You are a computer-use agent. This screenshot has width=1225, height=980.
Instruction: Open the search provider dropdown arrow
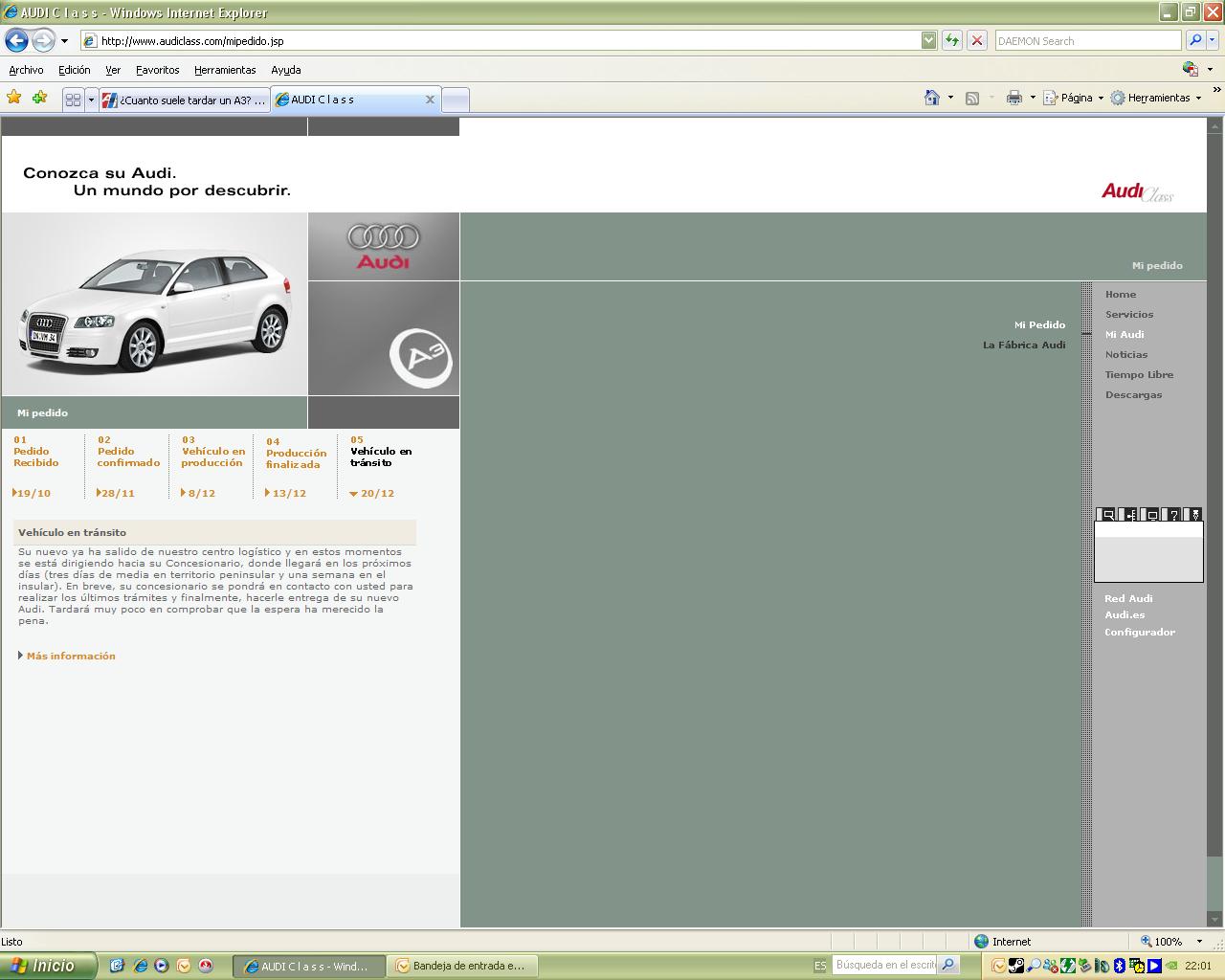[1213, 40]
